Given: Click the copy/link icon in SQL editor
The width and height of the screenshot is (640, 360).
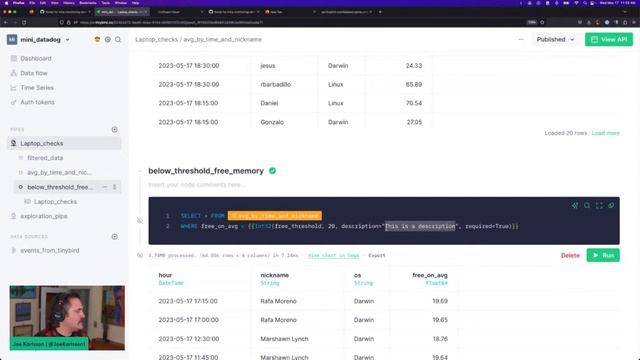Looking at the screenshot, I should point(611,205).
